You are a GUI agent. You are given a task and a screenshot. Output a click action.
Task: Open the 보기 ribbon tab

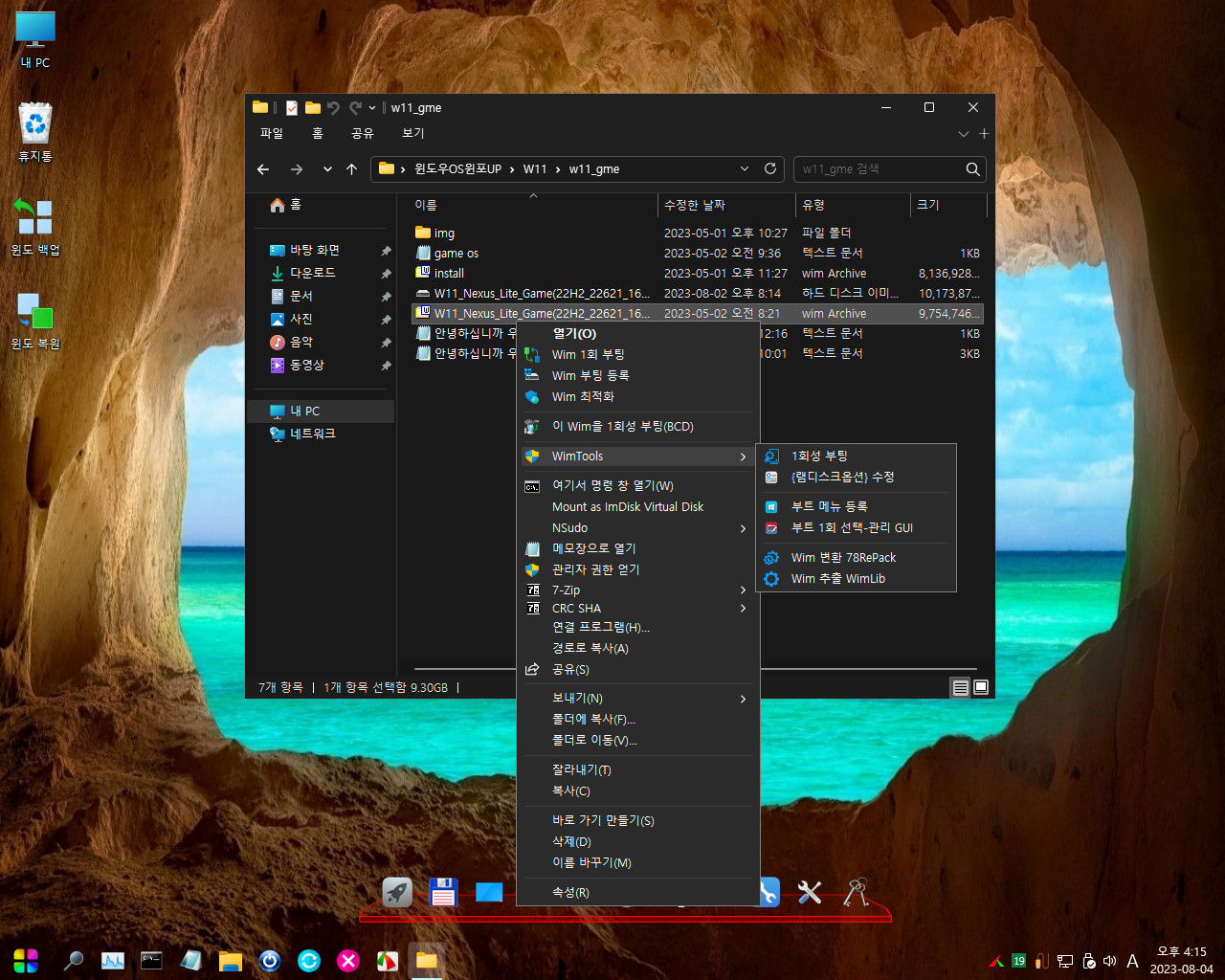click(413, 133)
